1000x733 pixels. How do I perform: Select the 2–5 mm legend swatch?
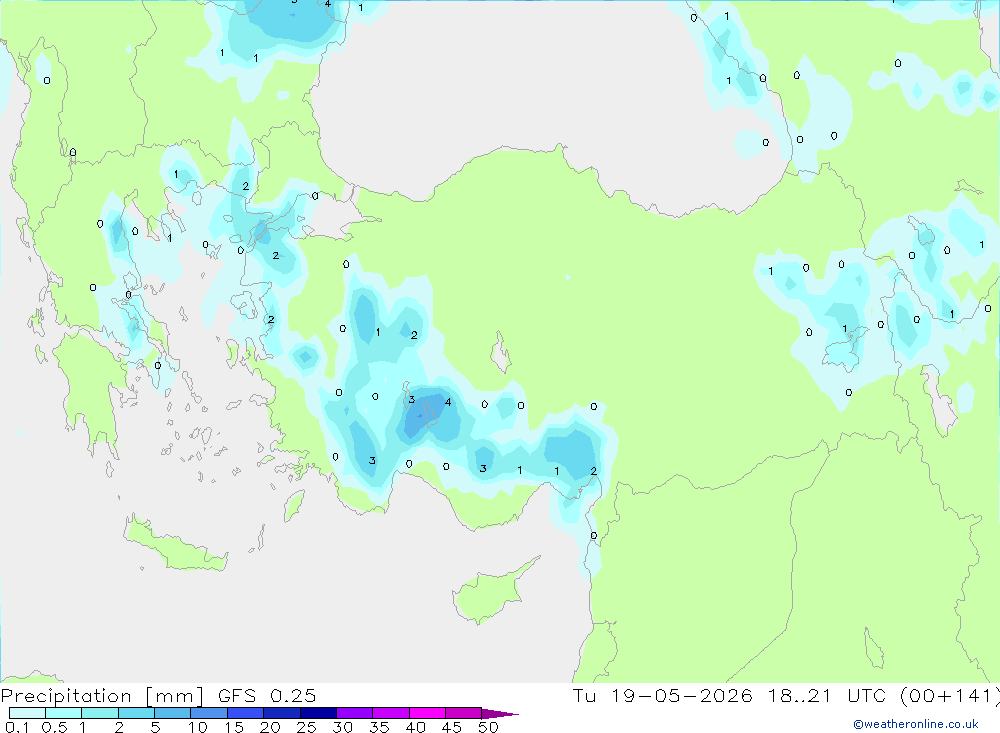point(136,713)
